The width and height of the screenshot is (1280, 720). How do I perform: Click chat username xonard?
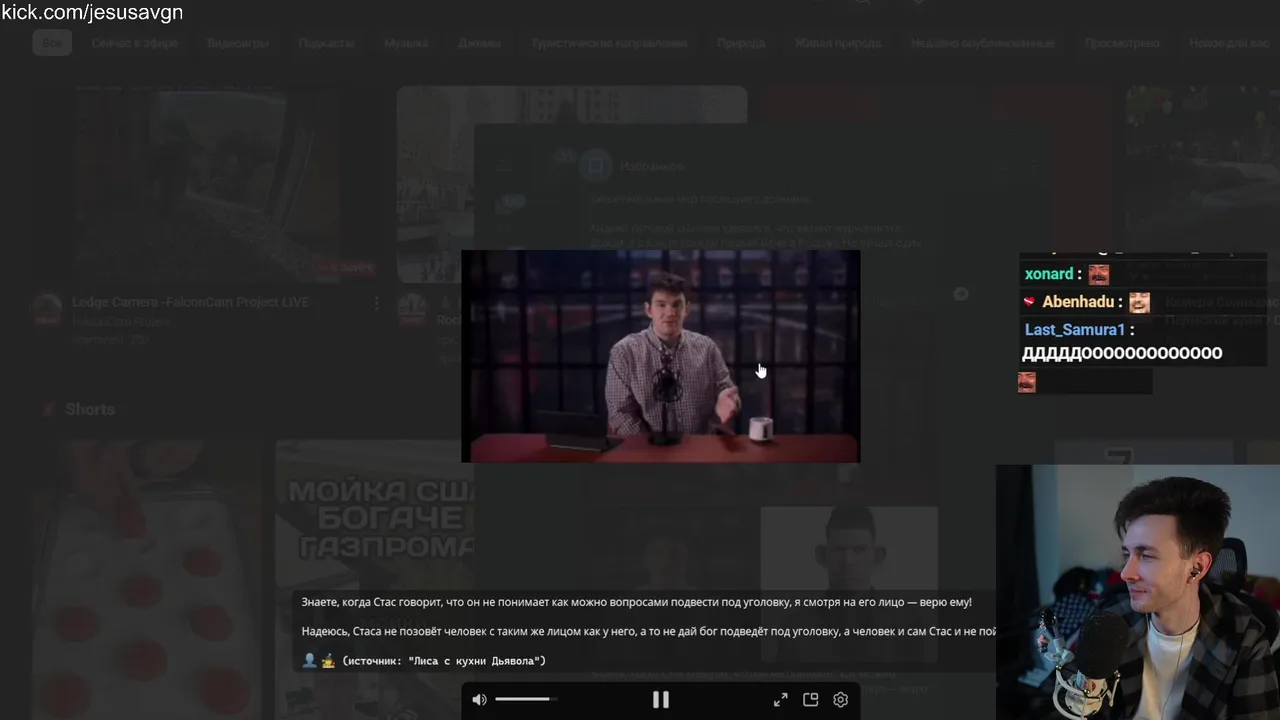(x=1049, y=274)
